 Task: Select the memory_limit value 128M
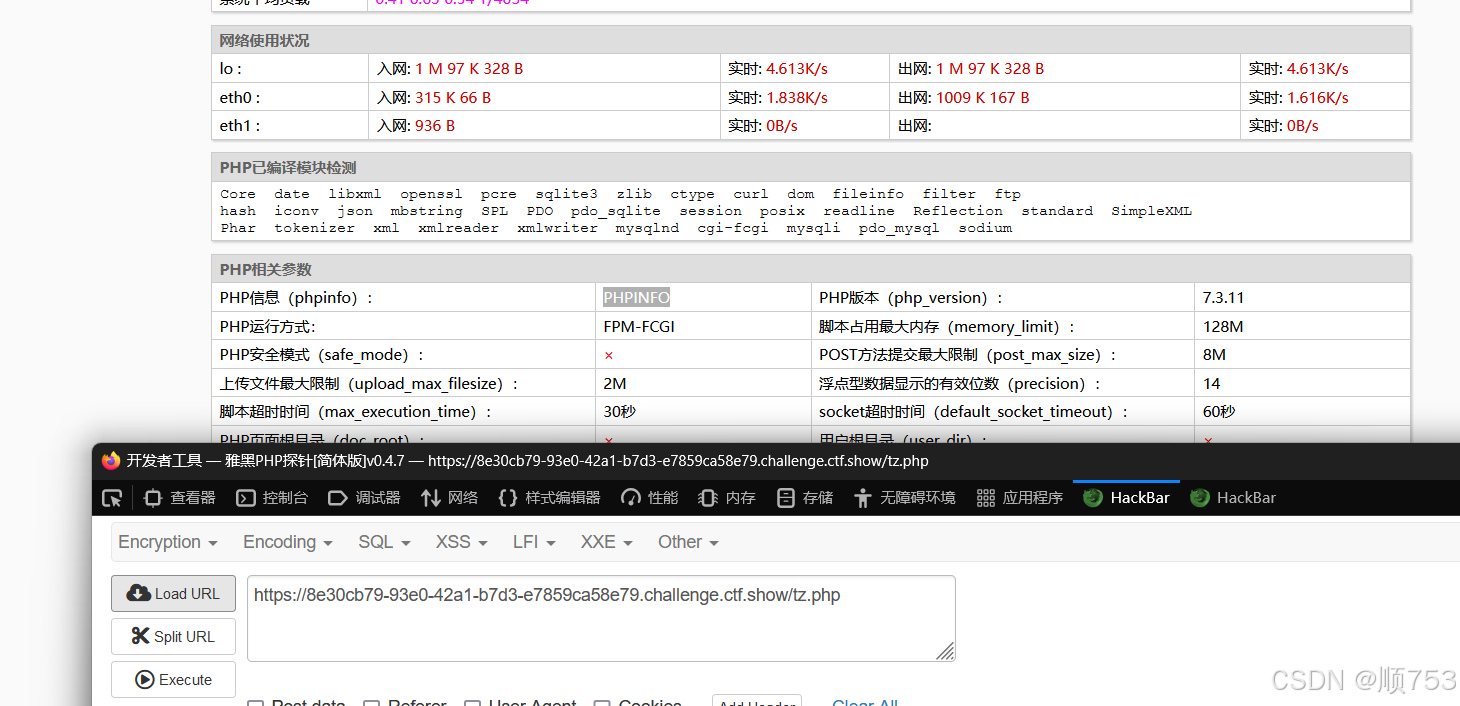click(x=1223, y=327)
